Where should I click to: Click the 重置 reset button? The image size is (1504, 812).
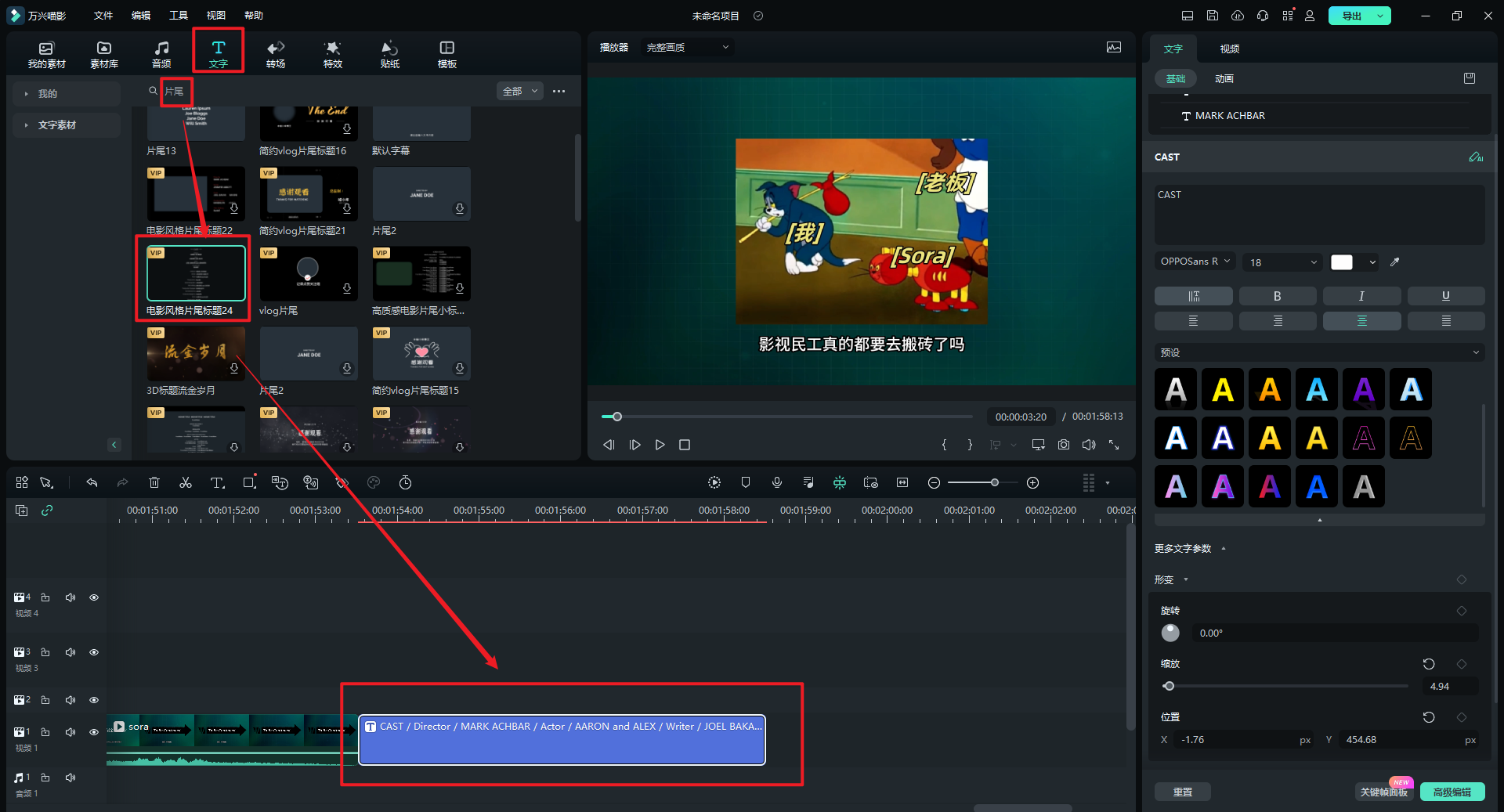[x=1182, y=792]
